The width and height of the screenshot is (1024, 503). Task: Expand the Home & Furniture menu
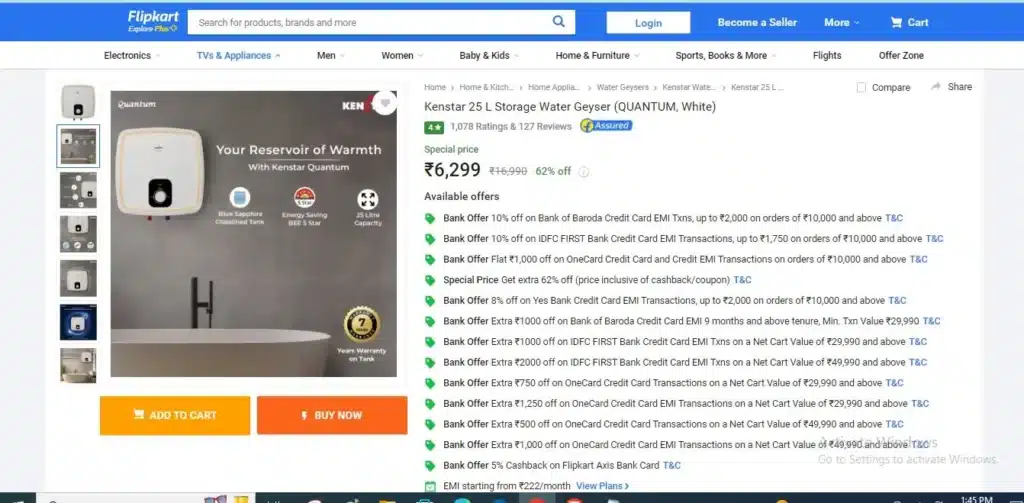pos(598,56)
